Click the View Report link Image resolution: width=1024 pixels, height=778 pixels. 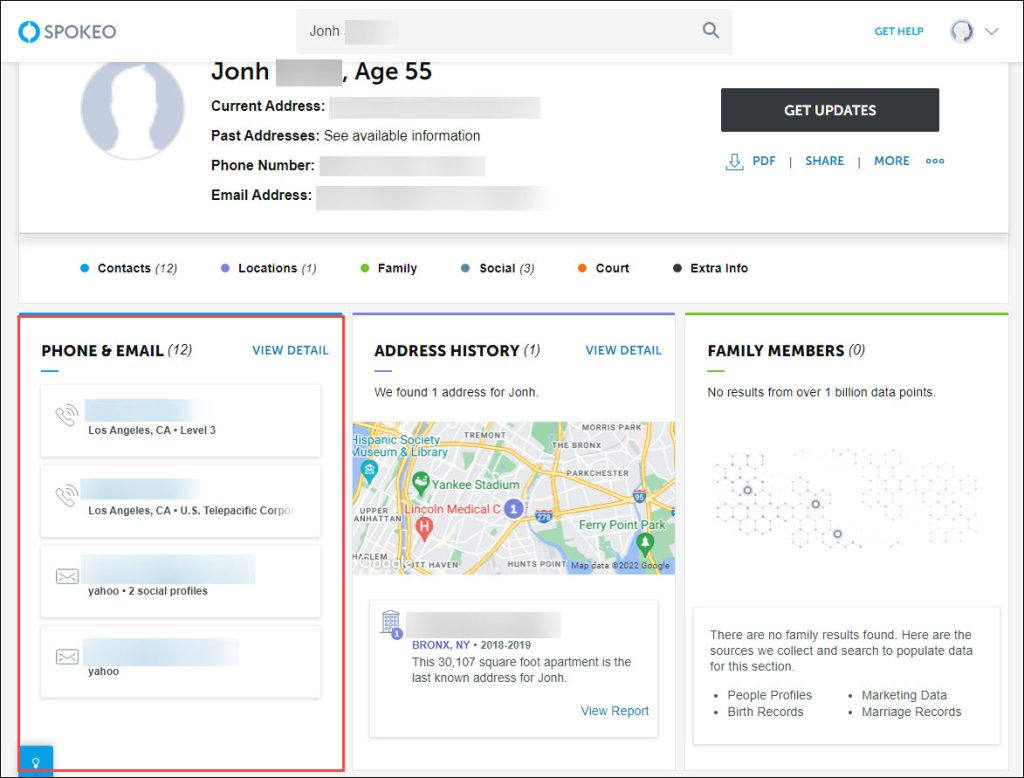[x=614, y=710]
